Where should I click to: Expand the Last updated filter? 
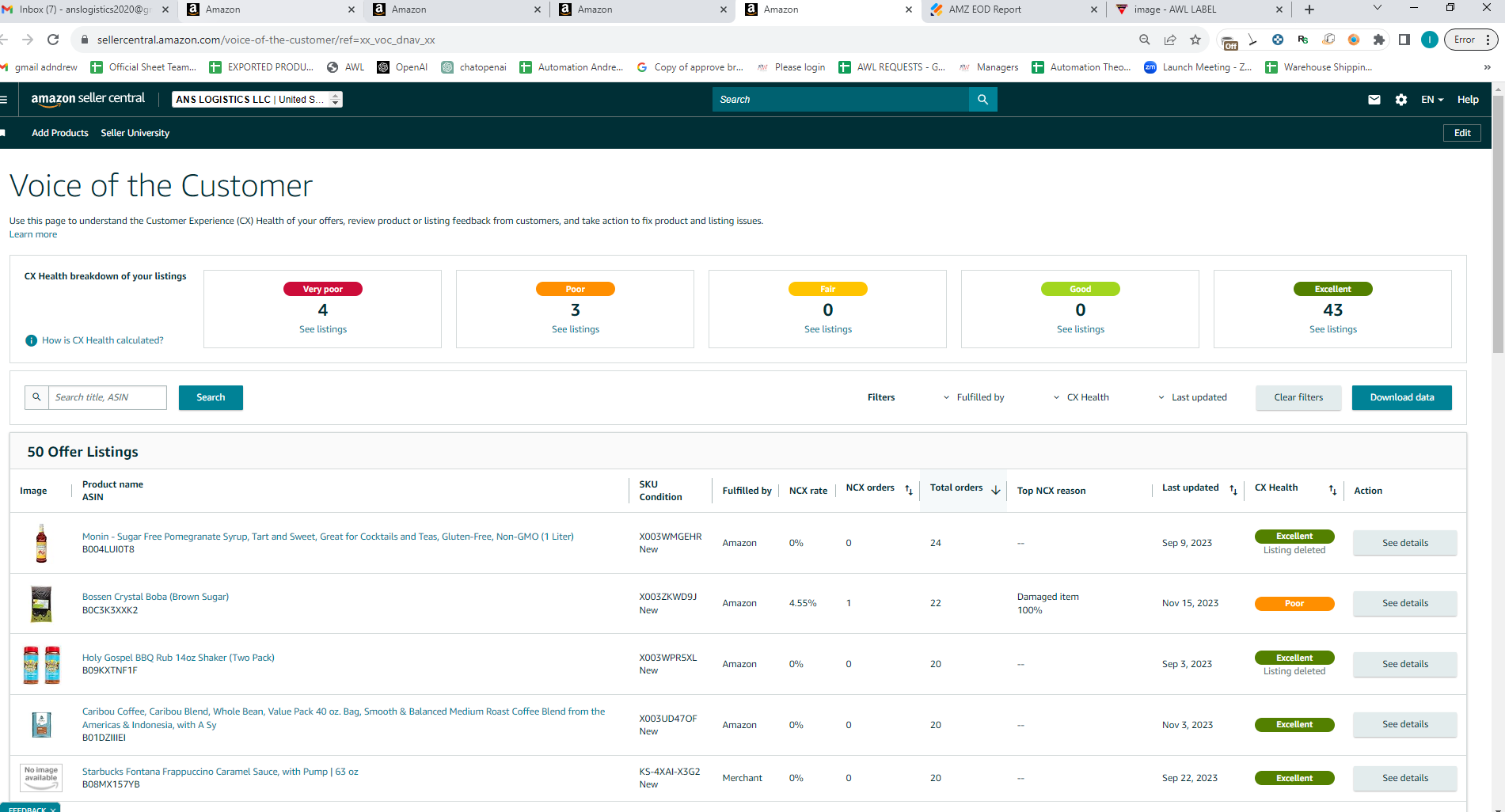(x=1192, y=397)
